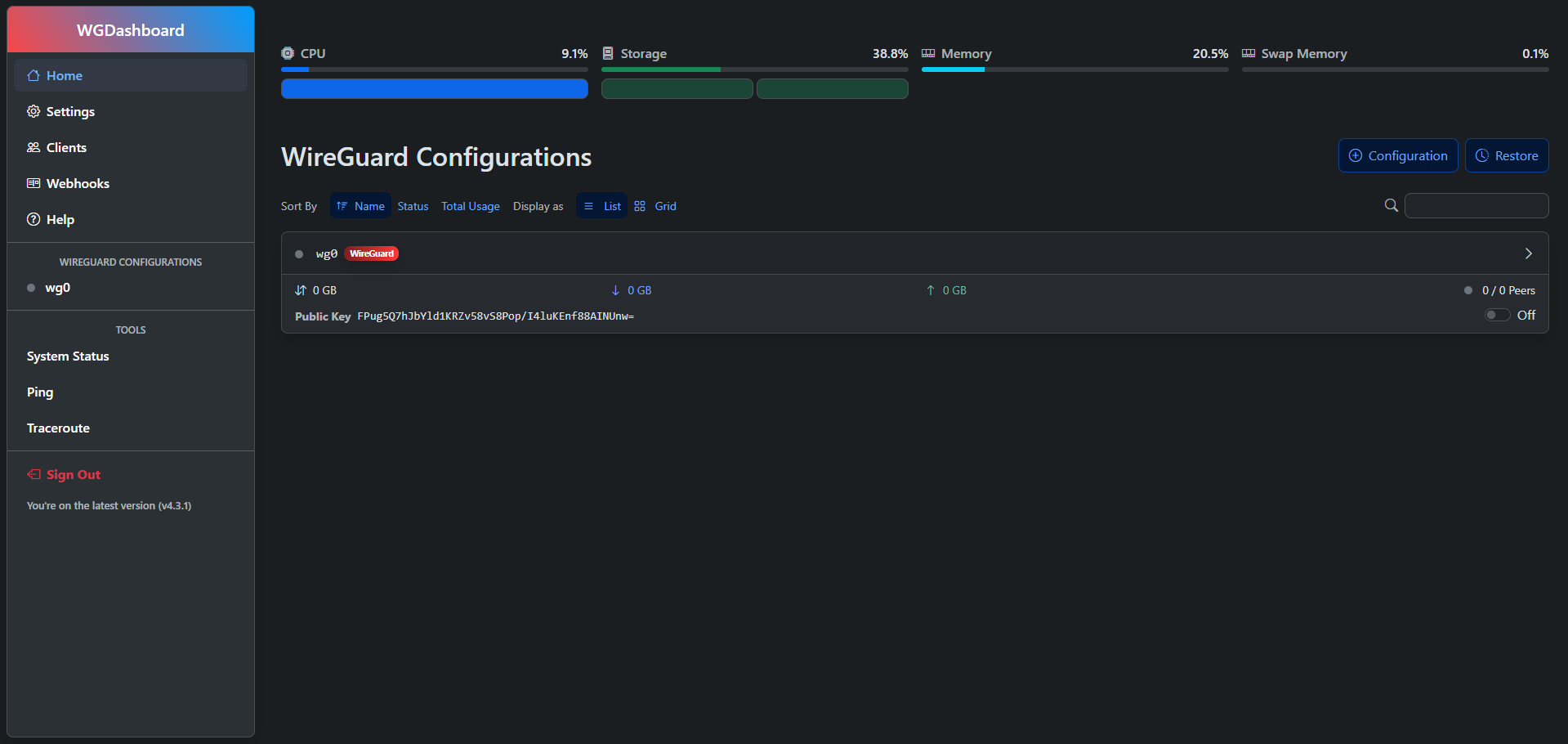Toggle the wg0 configuration on/off switch
1568x744 pixels.
[x=1497, y=315]
